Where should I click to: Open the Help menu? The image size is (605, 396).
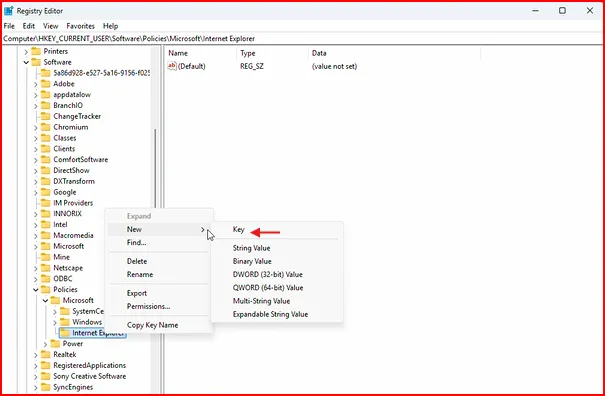[110, 26]
